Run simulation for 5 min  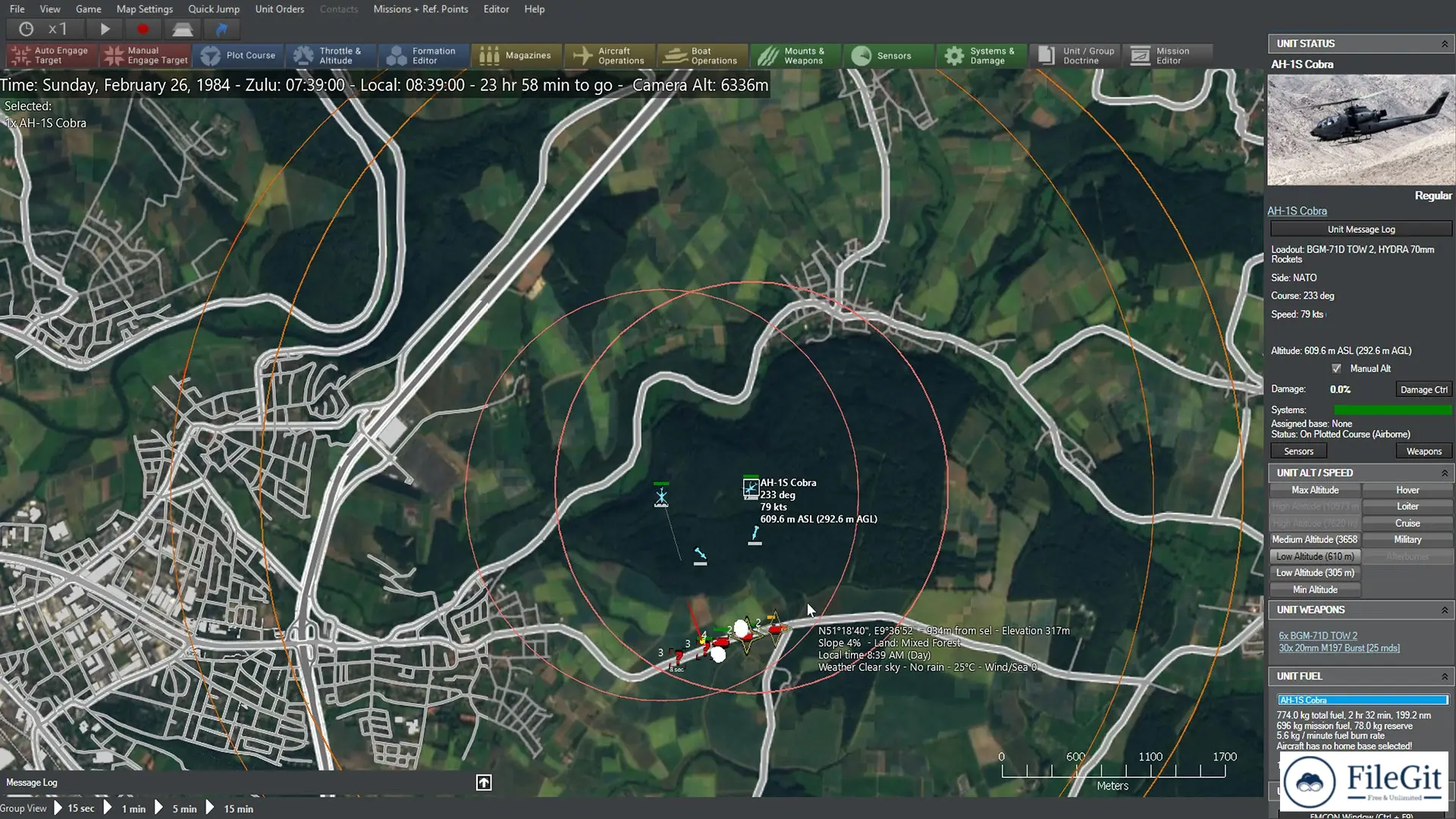click(x=177, y=808)
